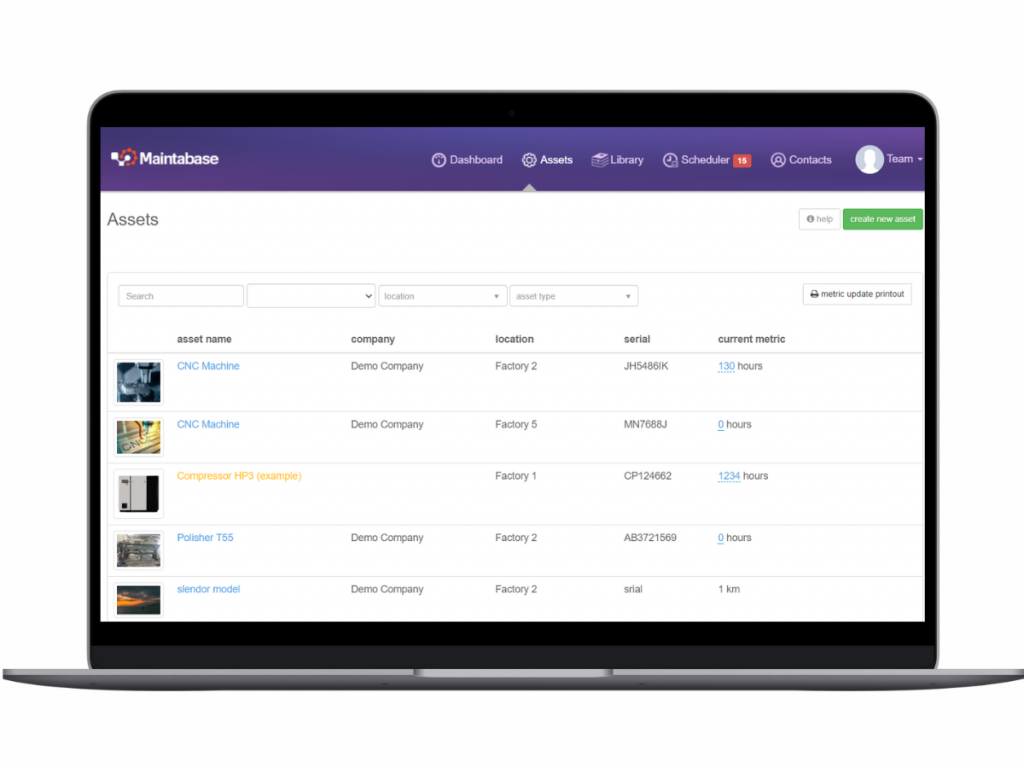Click the Scheduler clock icon
1024x768 pixels.
click(668, 160)
